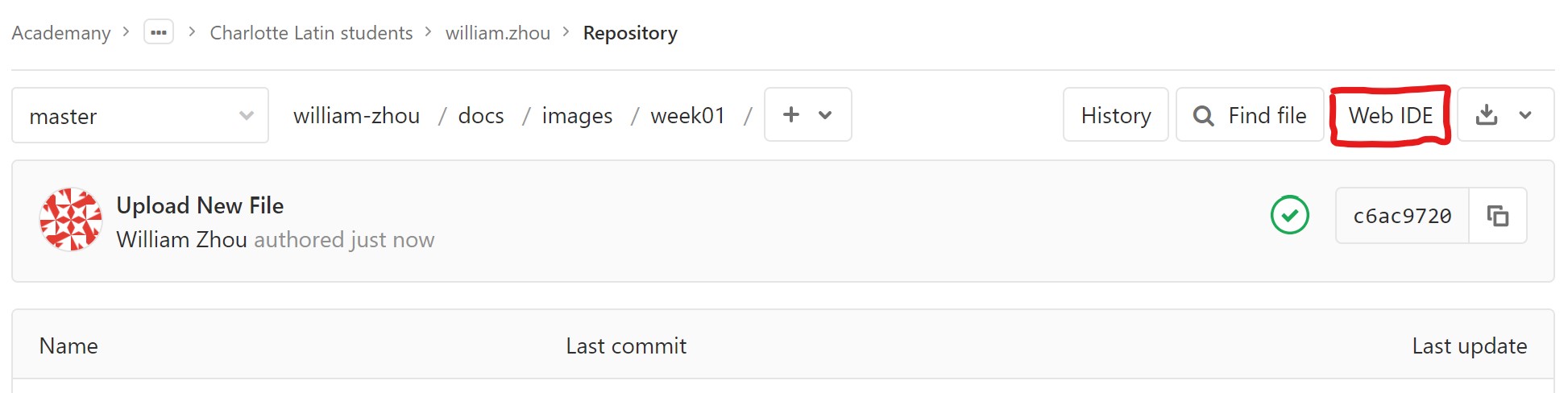Expand the collapsed breadcrumb ellipsis button
Screen dimensions: 1568x393
point(159,32)
